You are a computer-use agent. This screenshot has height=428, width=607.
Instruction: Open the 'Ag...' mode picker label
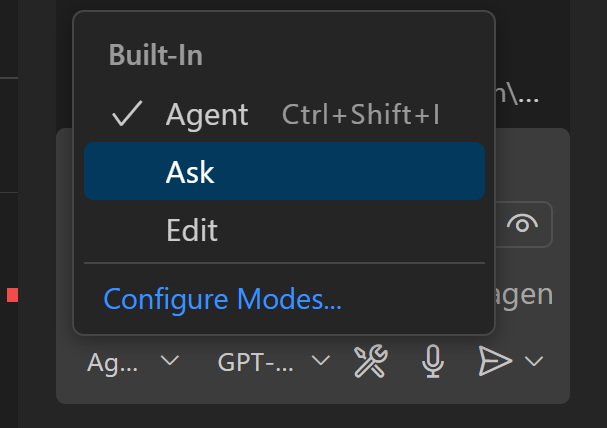click(x=113, y=363)
